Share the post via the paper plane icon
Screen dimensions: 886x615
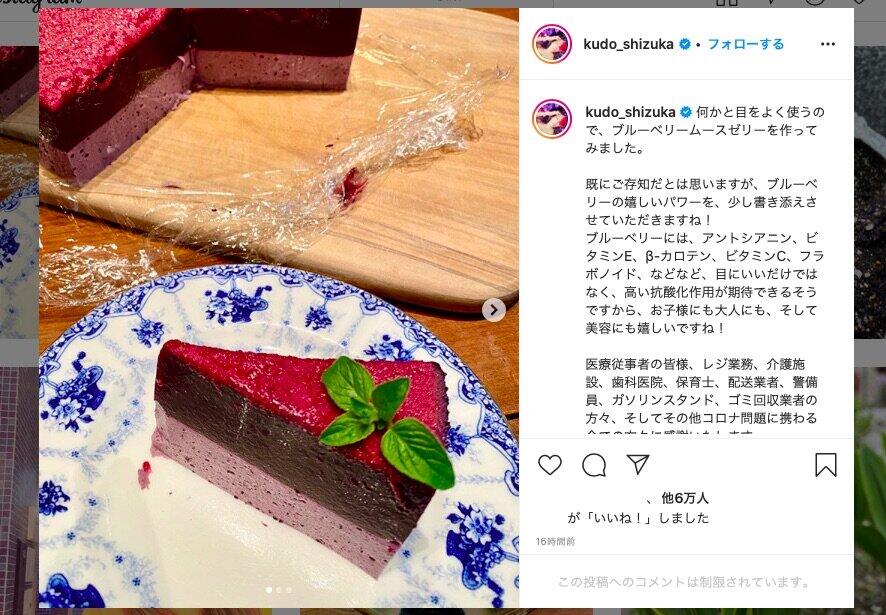pos(638,464)
